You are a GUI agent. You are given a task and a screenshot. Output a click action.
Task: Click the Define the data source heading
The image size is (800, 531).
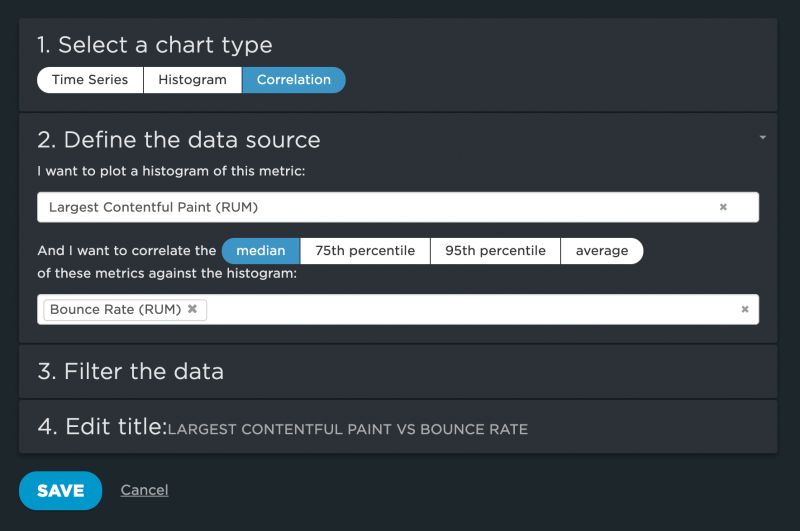(179, 140)
